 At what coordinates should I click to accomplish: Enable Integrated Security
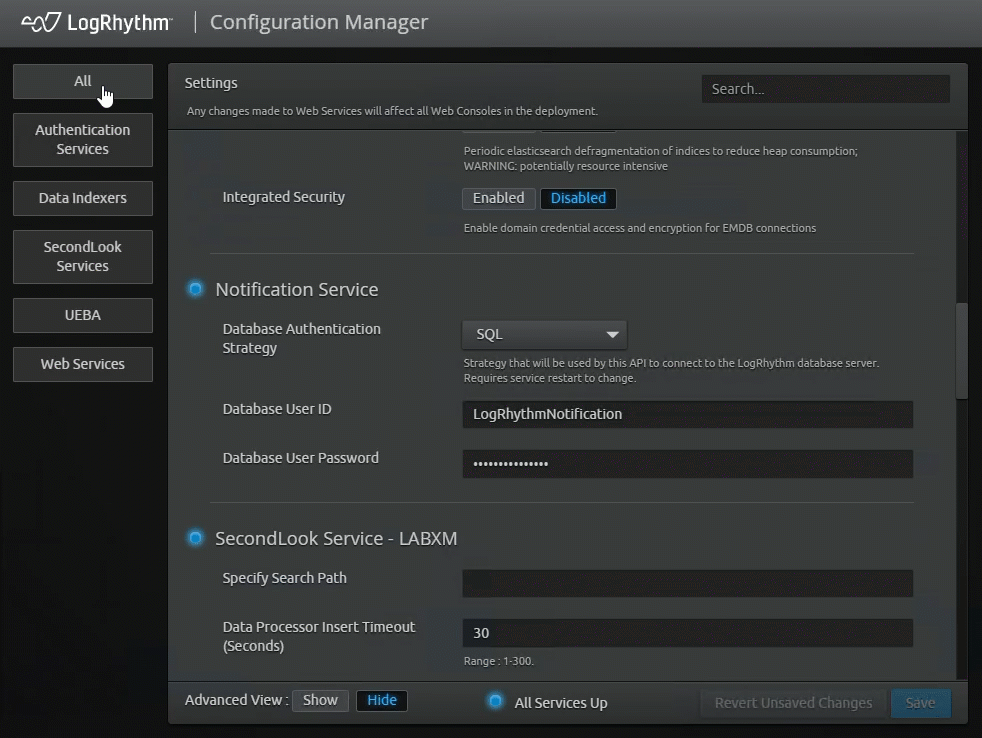click(498, 198)
